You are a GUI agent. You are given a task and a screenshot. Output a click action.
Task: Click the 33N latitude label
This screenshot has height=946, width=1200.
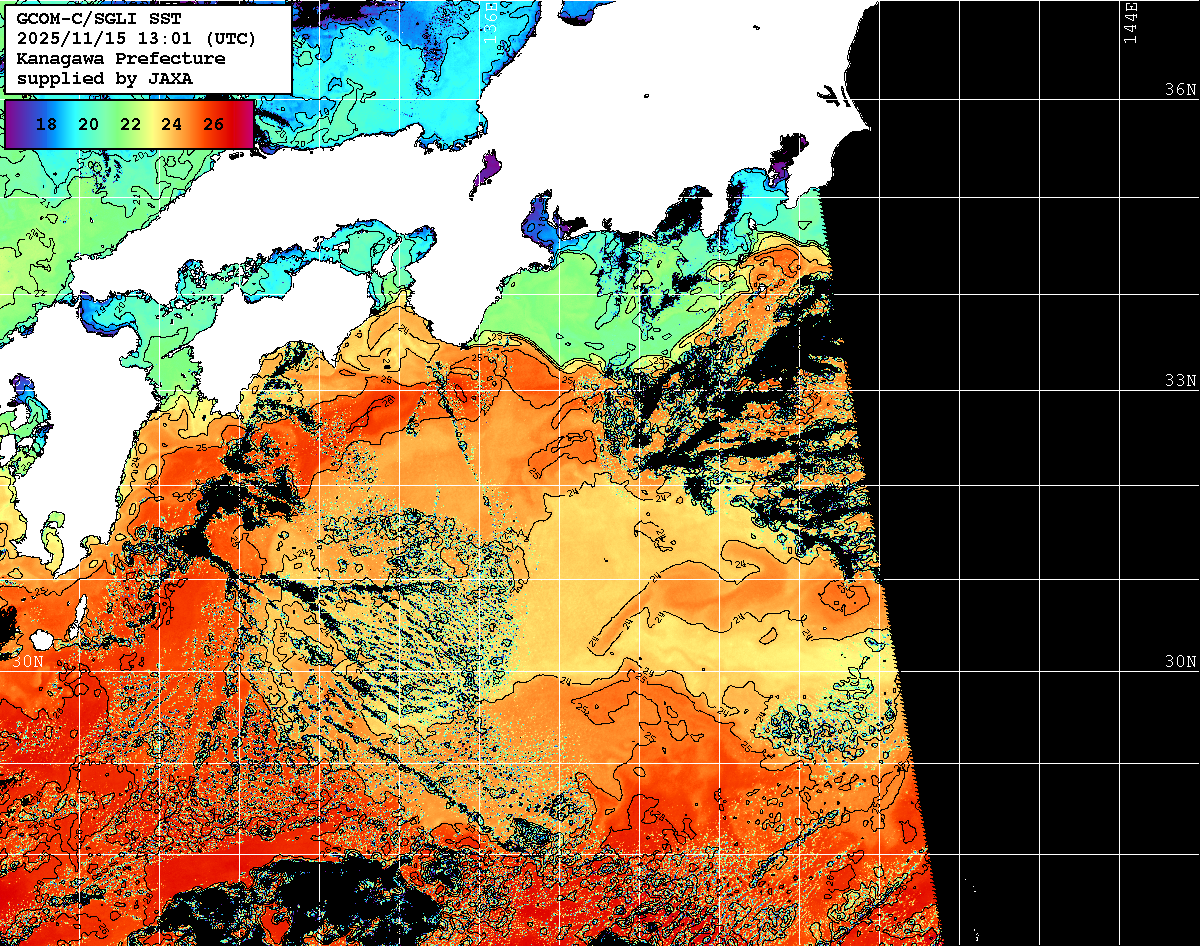coord(1180,380)
